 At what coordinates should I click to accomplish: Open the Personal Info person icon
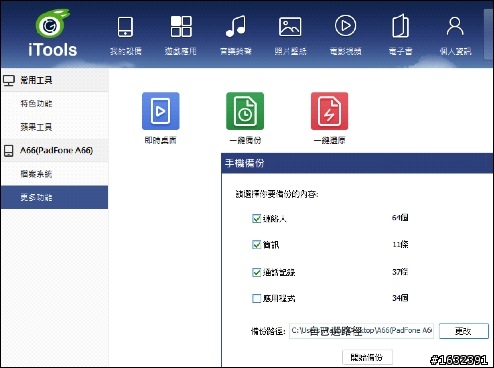455,26
